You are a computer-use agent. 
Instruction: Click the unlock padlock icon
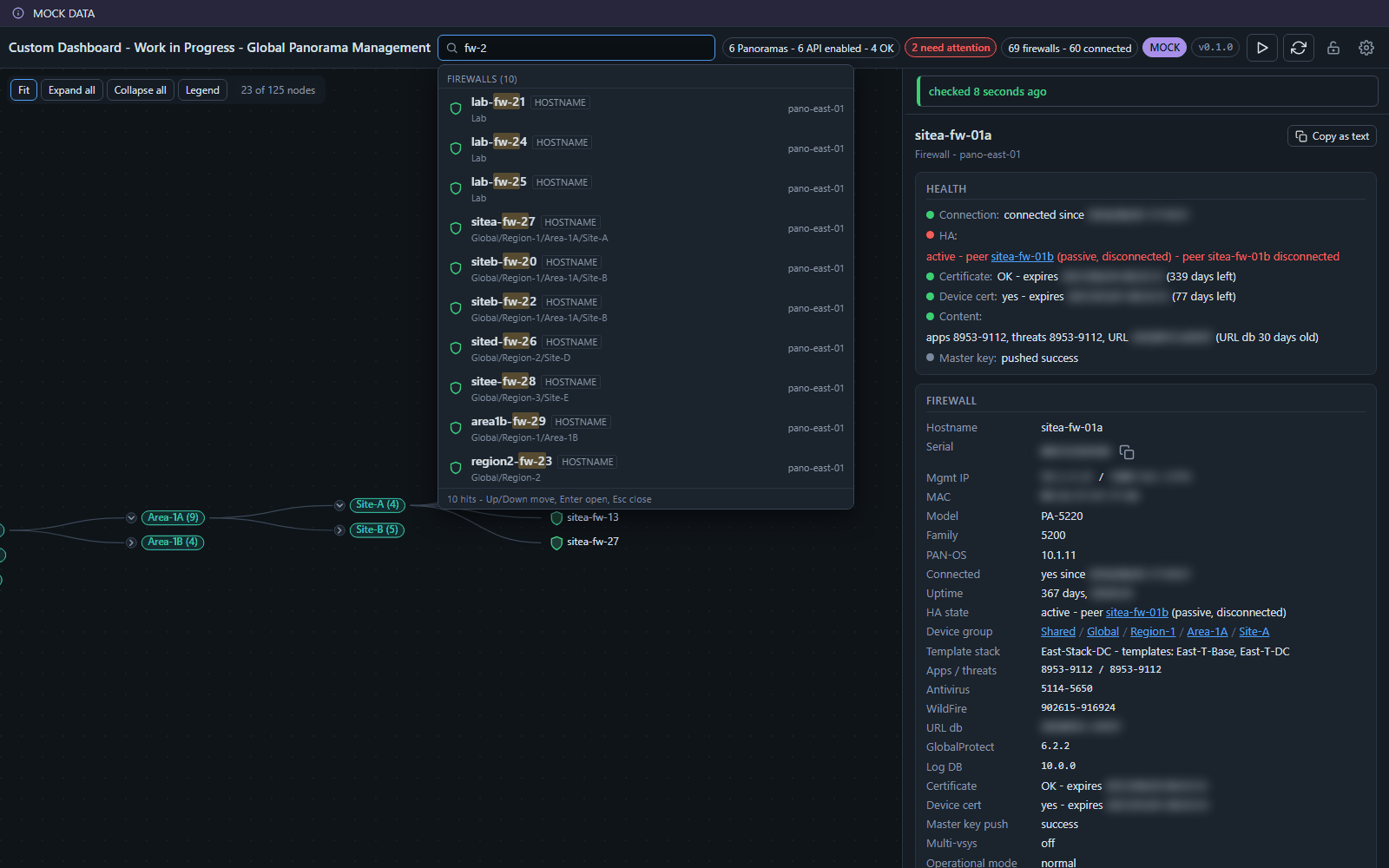click(x=1333, y=48)
